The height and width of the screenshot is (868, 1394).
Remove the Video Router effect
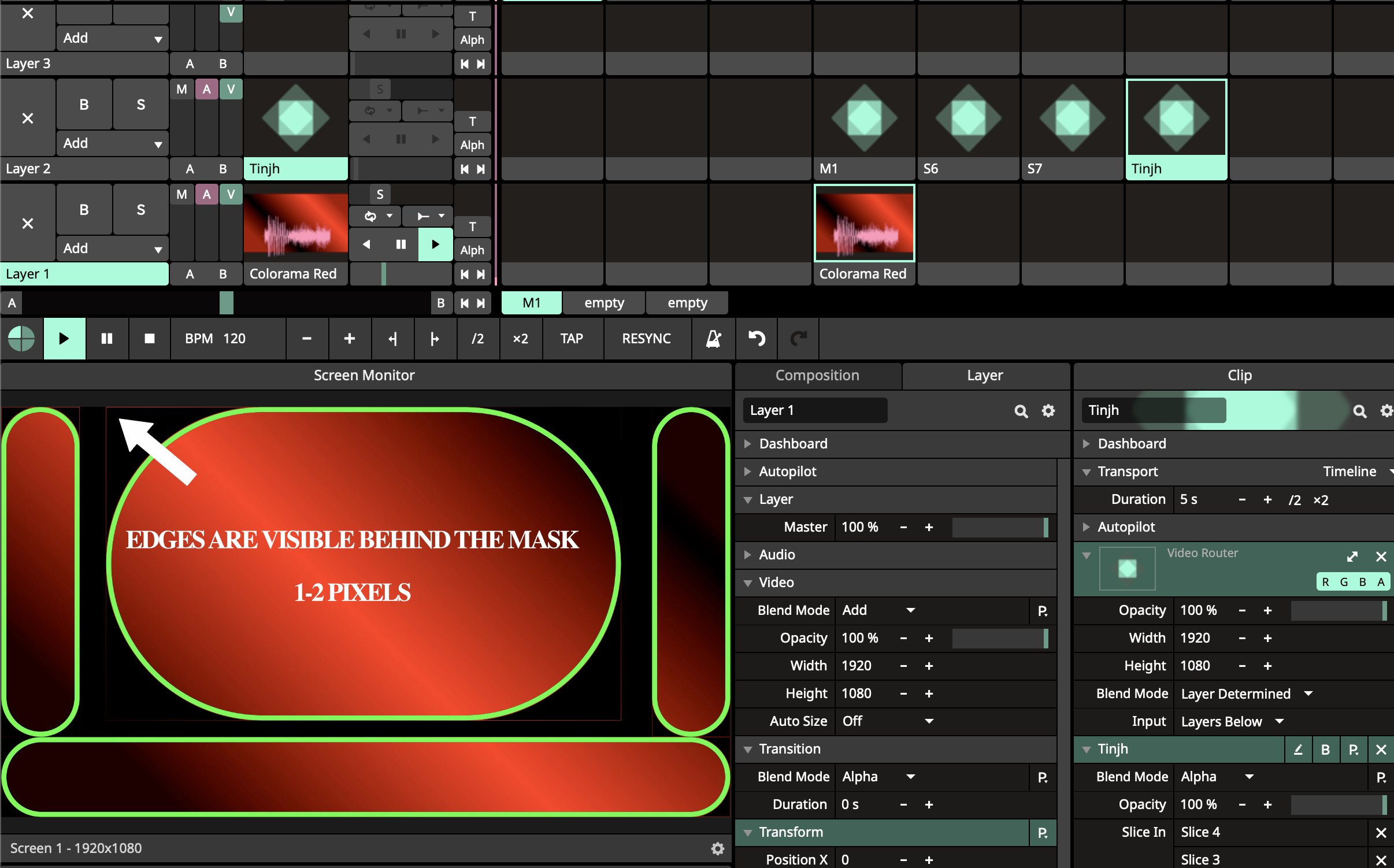coord(1381,557)
